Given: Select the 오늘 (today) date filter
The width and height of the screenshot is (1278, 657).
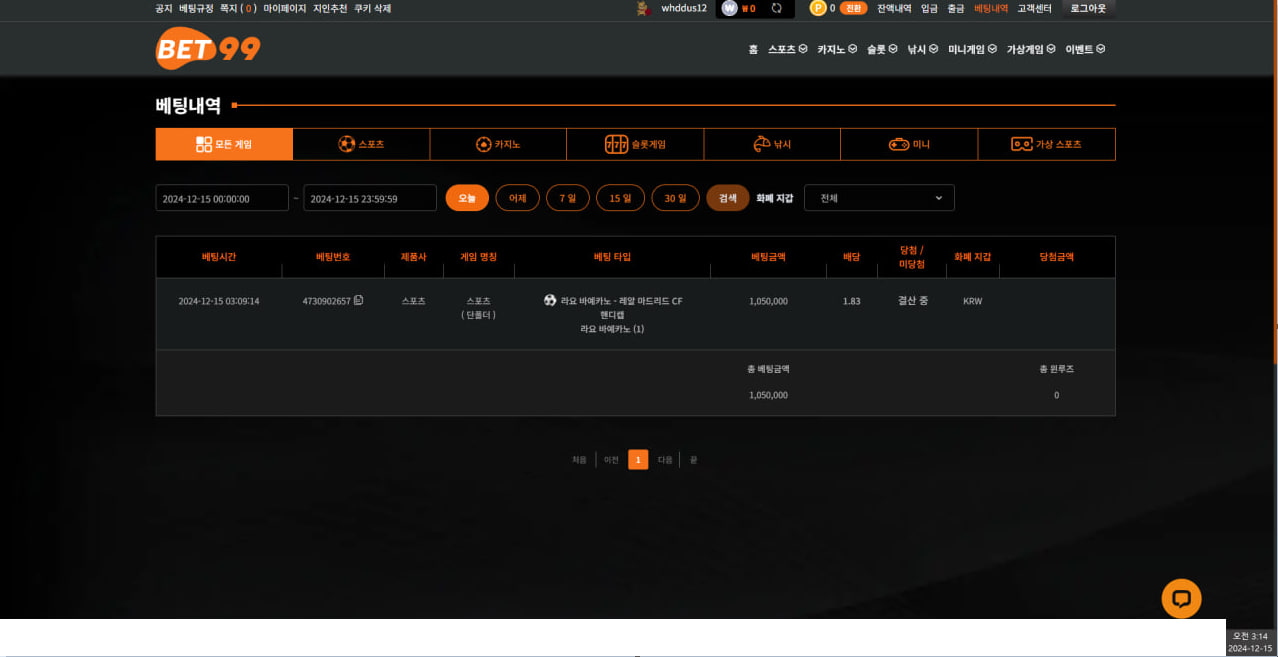Looking at the screenshot, I should pyautogui.click(x=467, y=198).
